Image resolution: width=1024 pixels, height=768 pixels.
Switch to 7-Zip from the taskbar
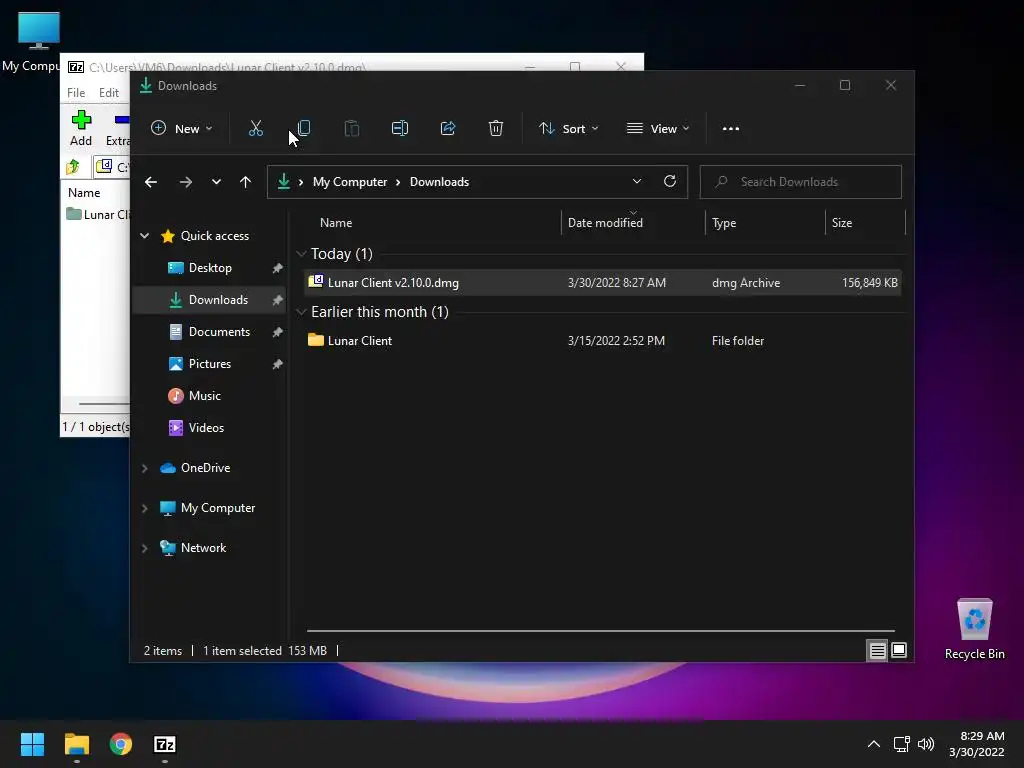point(165,744)
